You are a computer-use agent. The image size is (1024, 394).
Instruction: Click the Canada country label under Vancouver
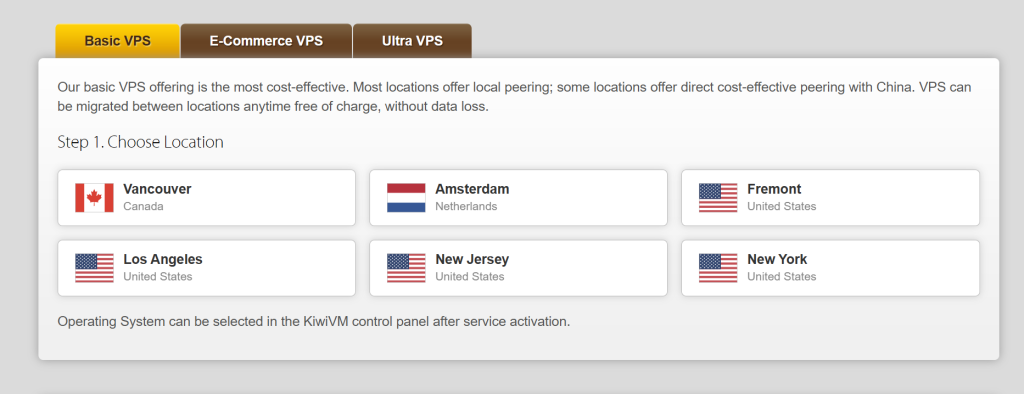pos(143,206)
